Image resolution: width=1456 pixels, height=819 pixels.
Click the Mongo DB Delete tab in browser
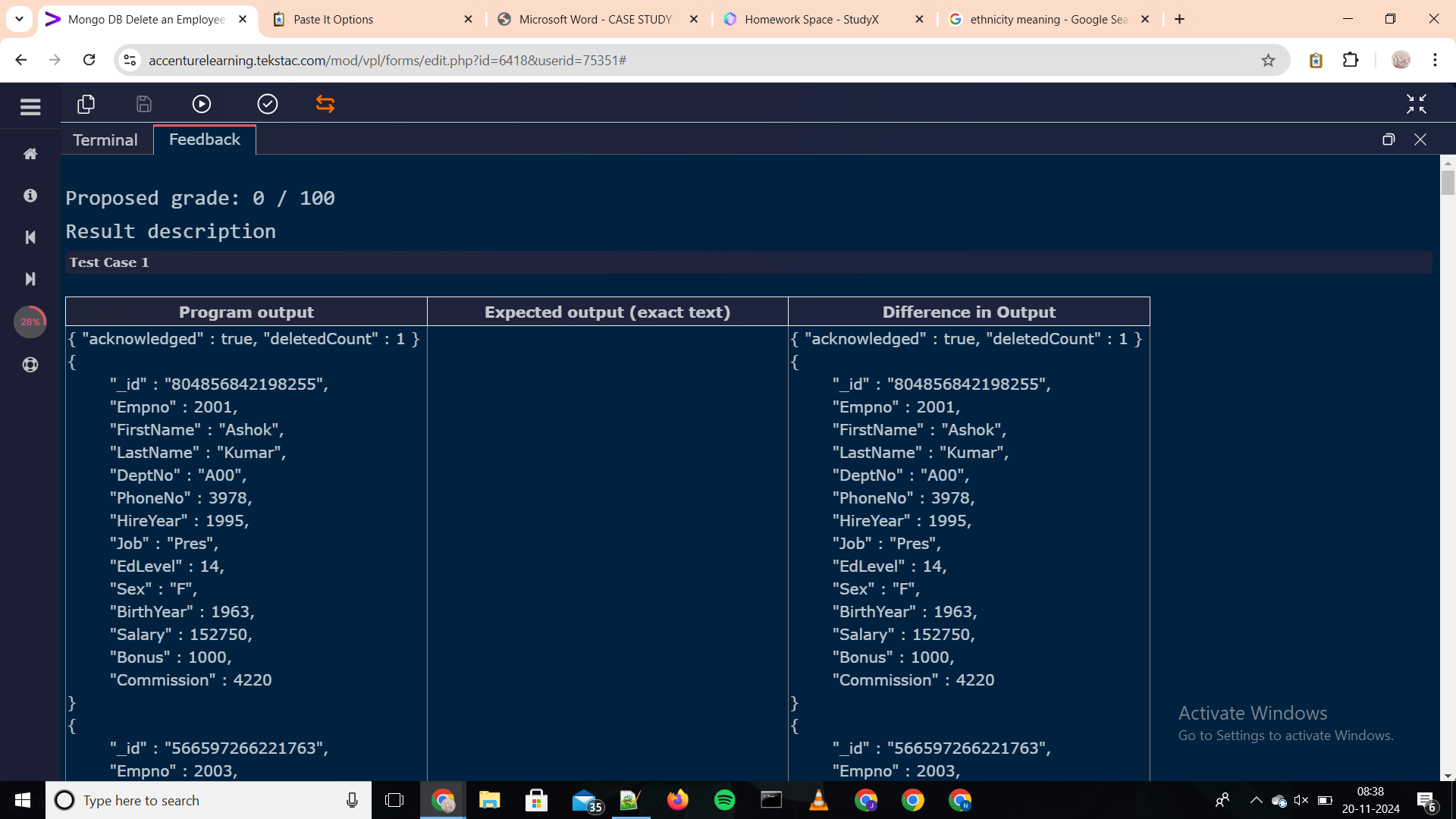click(x=148, y=19)
